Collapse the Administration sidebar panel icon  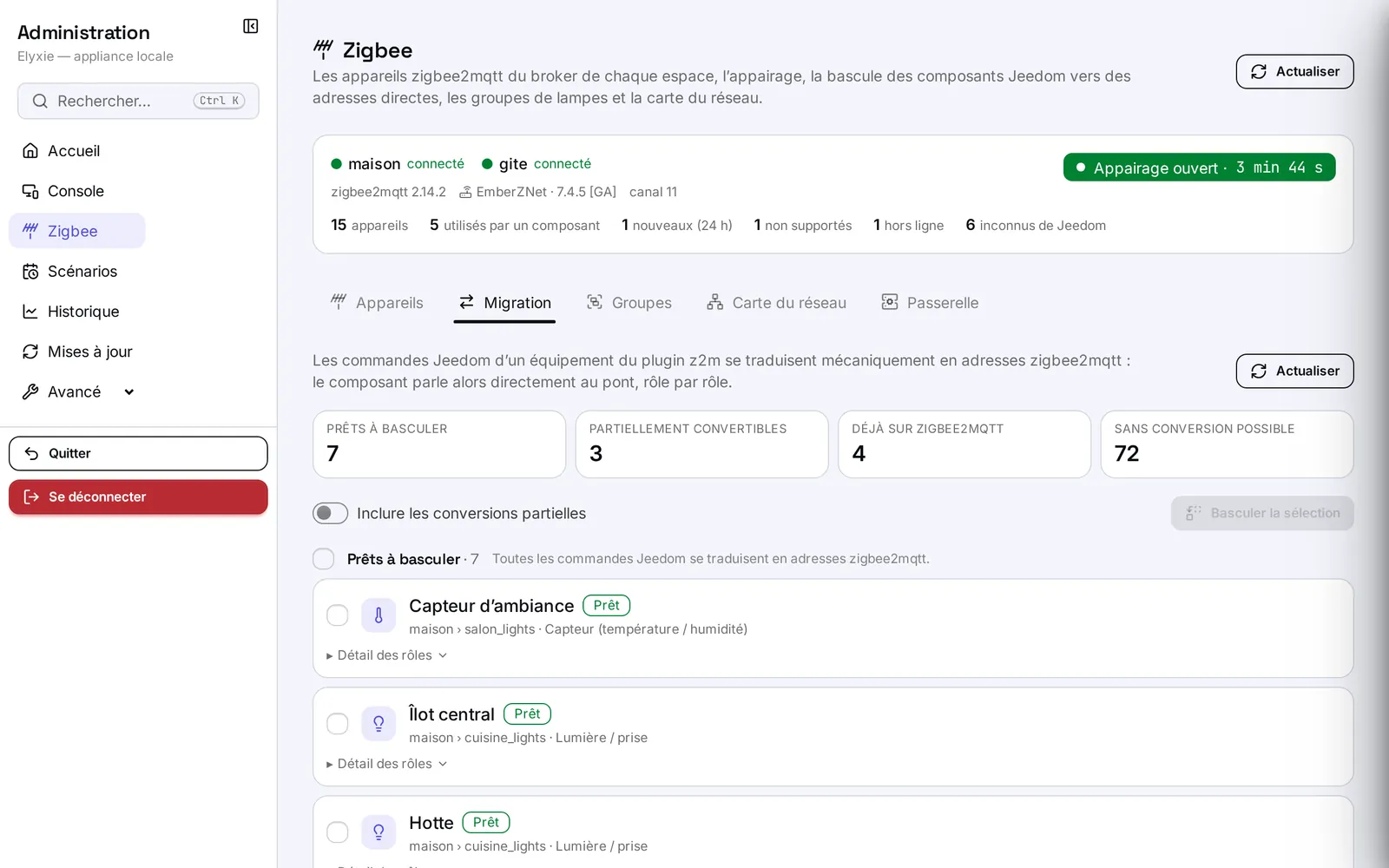pyautogui.click(x=250, y=26)
